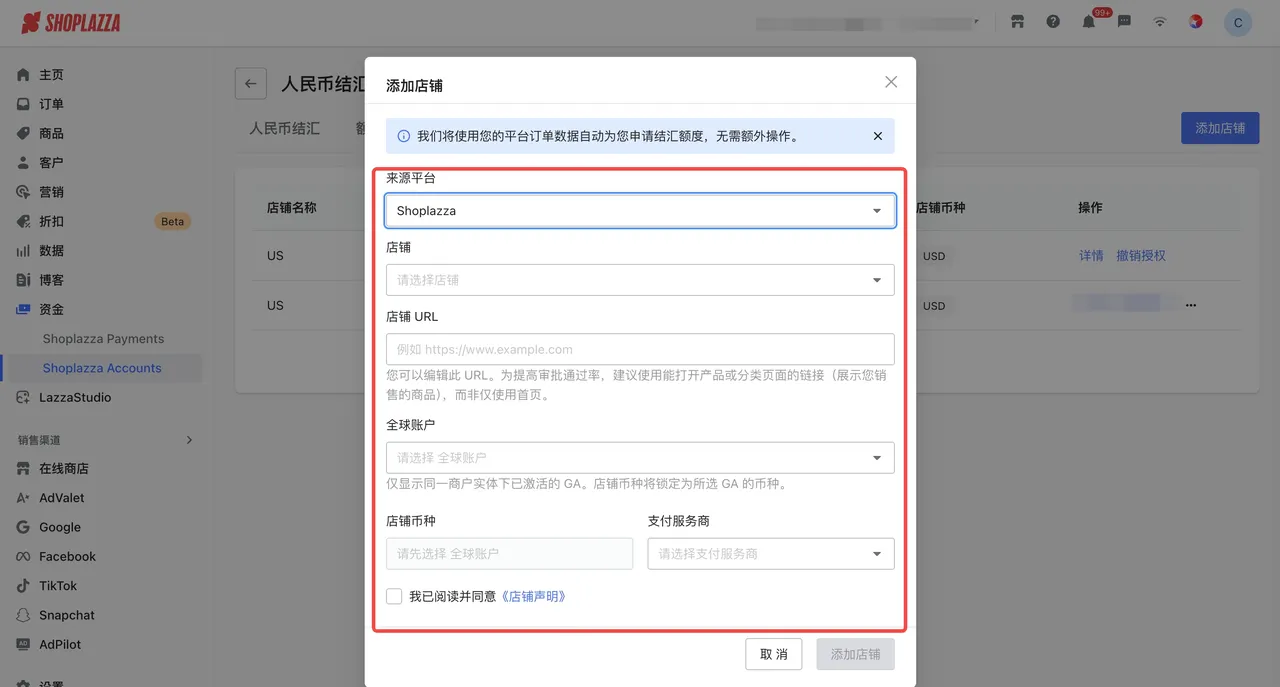Open the storefront icon in top bar
1280x687 pixels.
point(1017,22)
